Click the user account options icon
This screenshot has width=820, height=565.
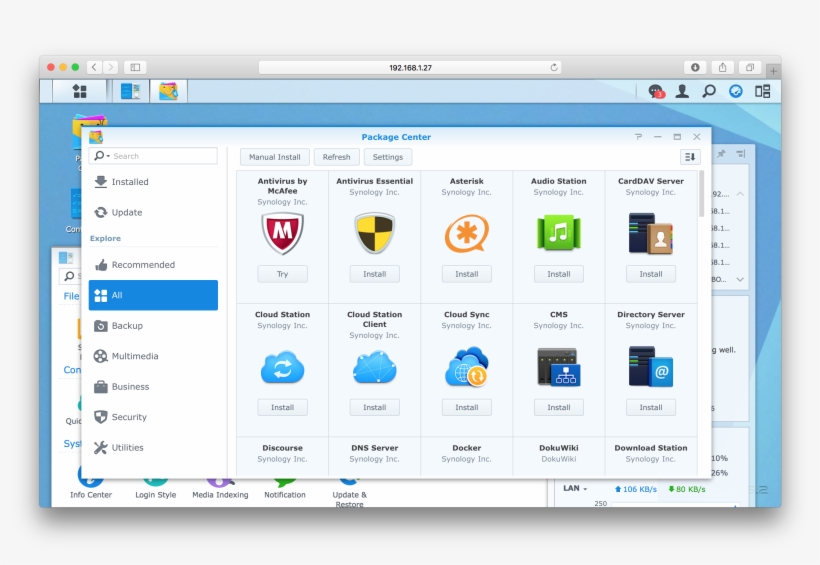682,91
